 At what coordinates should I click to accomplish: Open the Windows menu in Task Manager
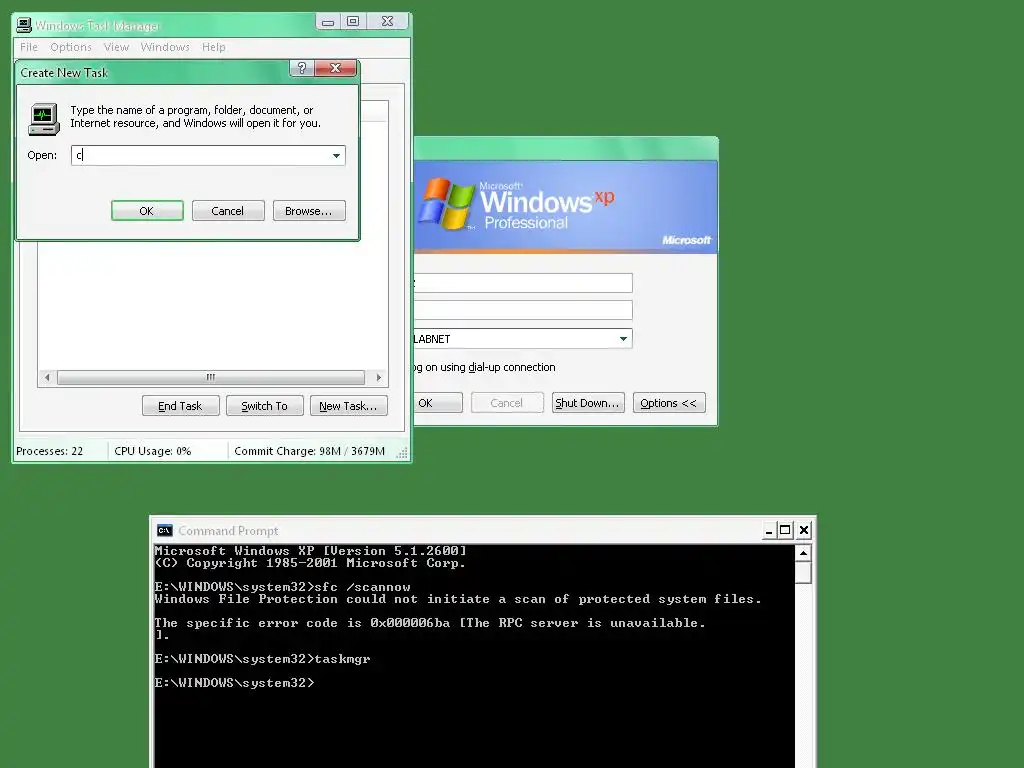point(165,47)
